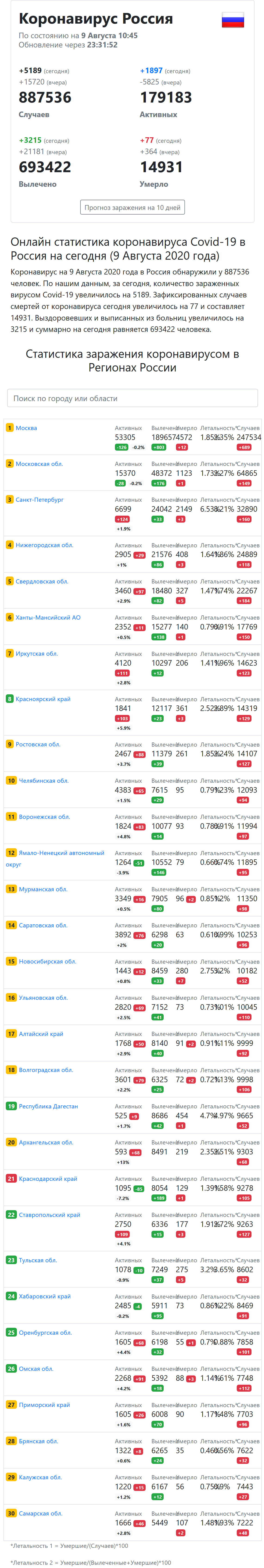Open the Иркутская обл. link
This screenshot has height=1568, width=264.
[x=37, y=654]
